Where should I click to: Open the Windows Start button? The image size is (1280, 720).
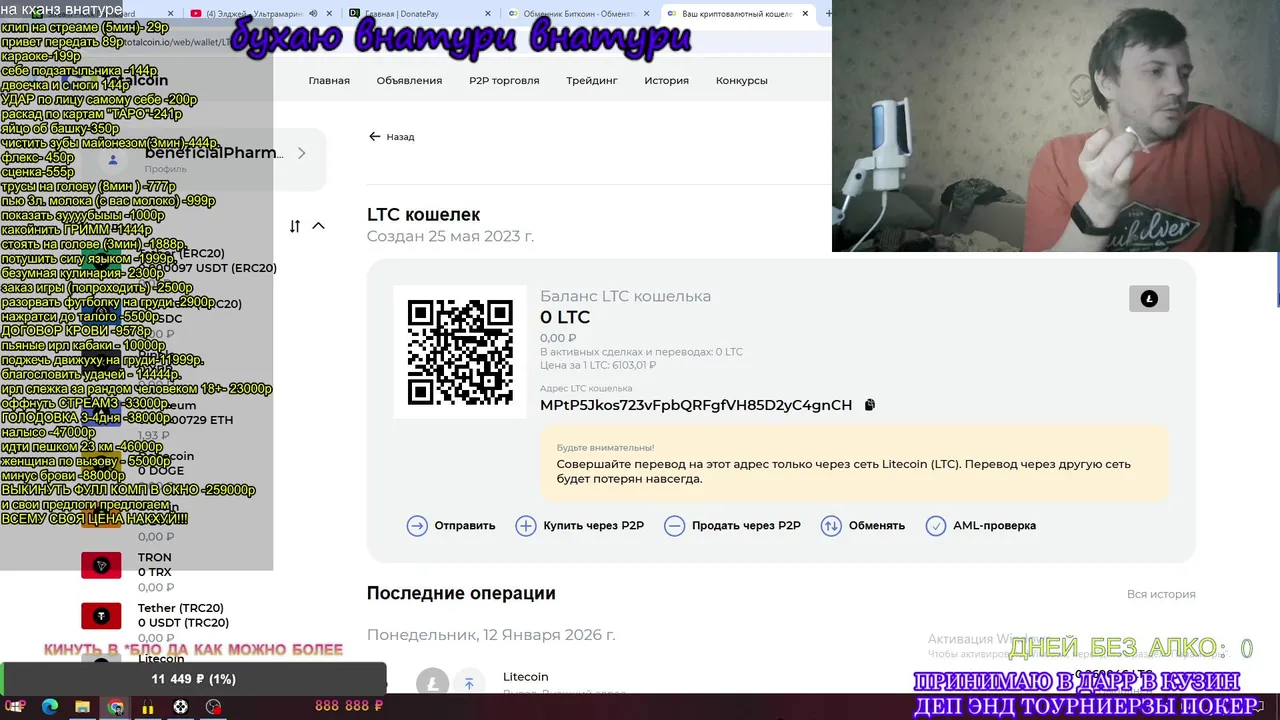point(16,706)
